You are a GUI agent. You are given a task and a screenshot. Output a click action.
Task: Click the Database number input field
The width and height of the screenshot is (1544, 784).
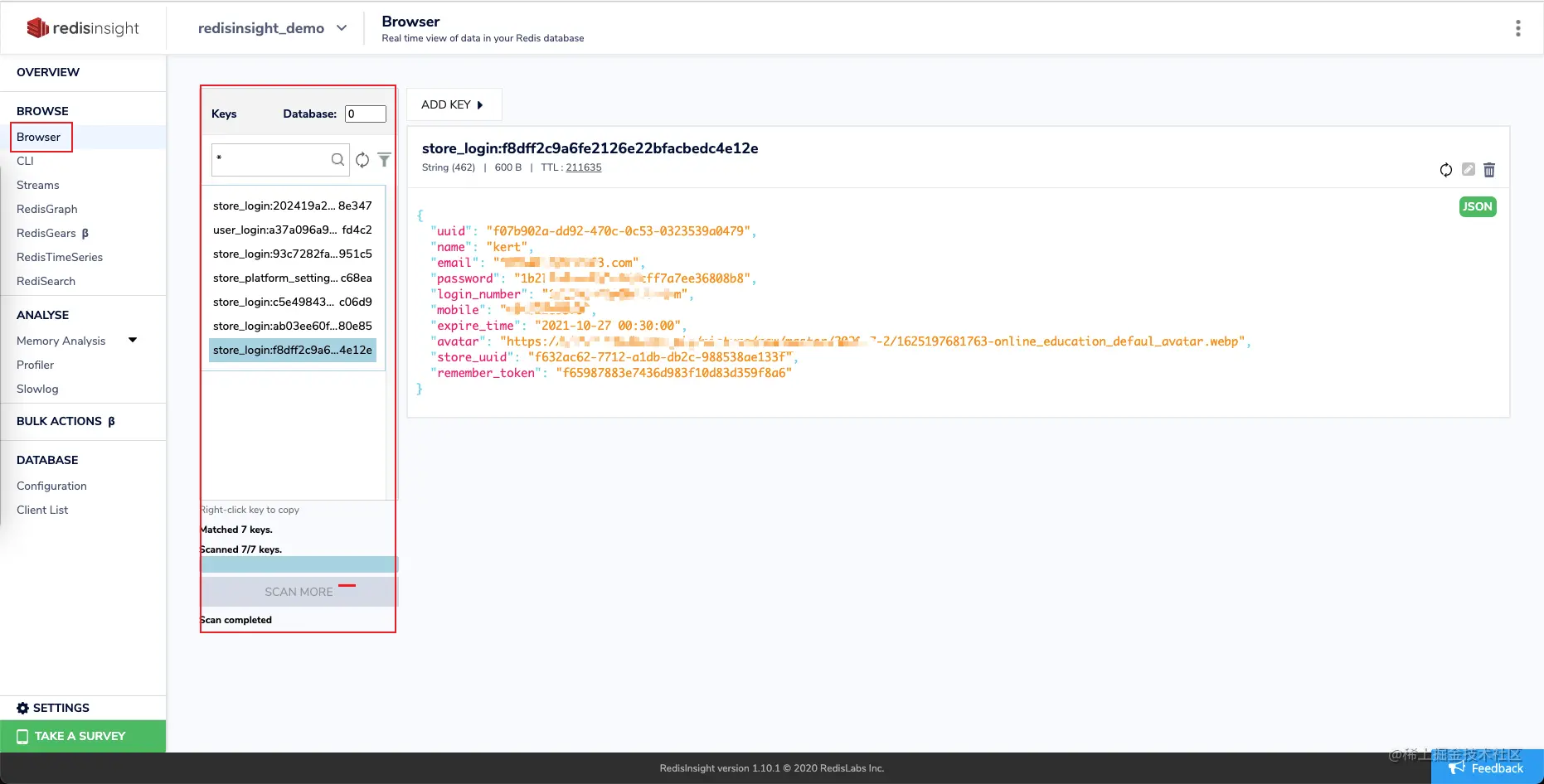click(x=366, y=114)
